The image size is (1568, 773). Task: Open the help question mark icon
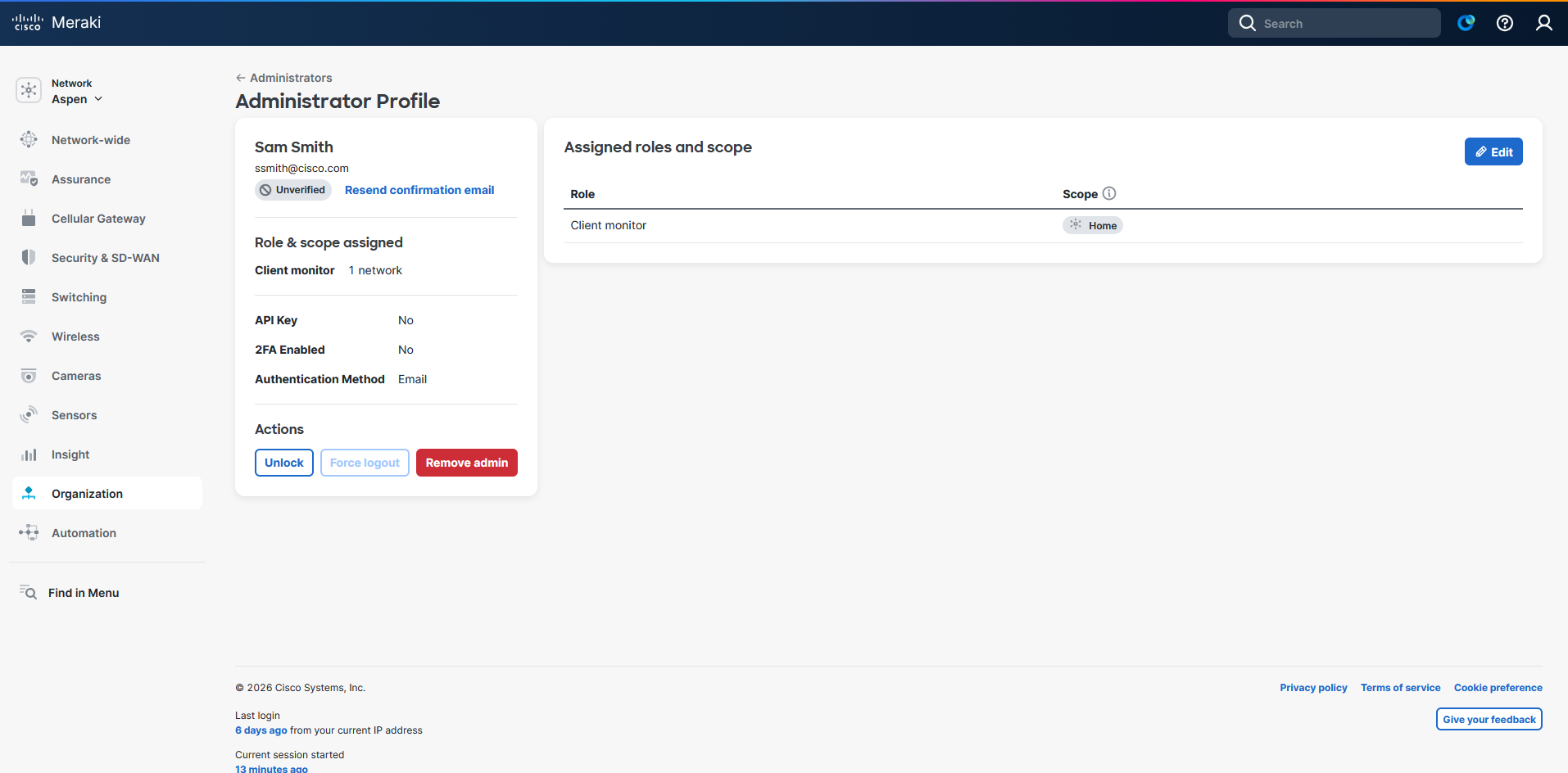click(1504, 23)
